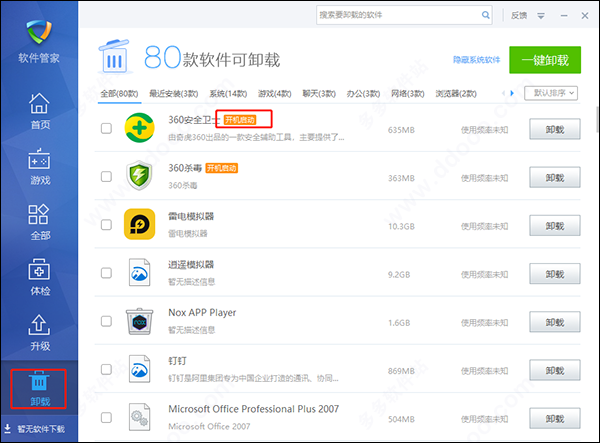Open the 默认排序 sort dropdown
Viewport: 600px width, 443px height.
point(551,93)
